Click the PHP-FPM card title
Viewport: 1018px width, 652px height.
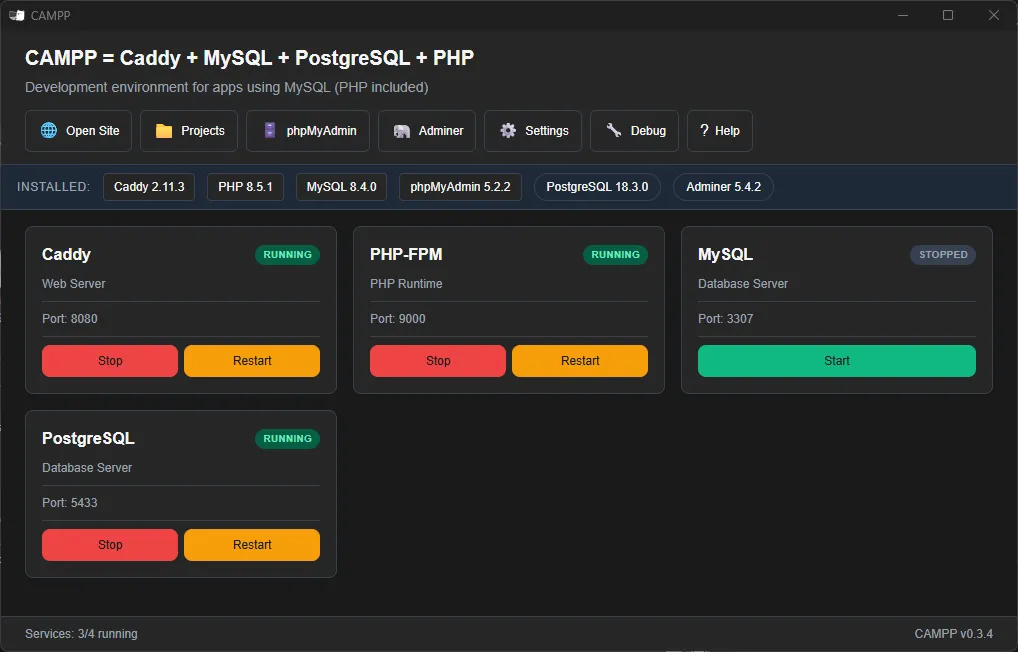(x=406, y=255)
